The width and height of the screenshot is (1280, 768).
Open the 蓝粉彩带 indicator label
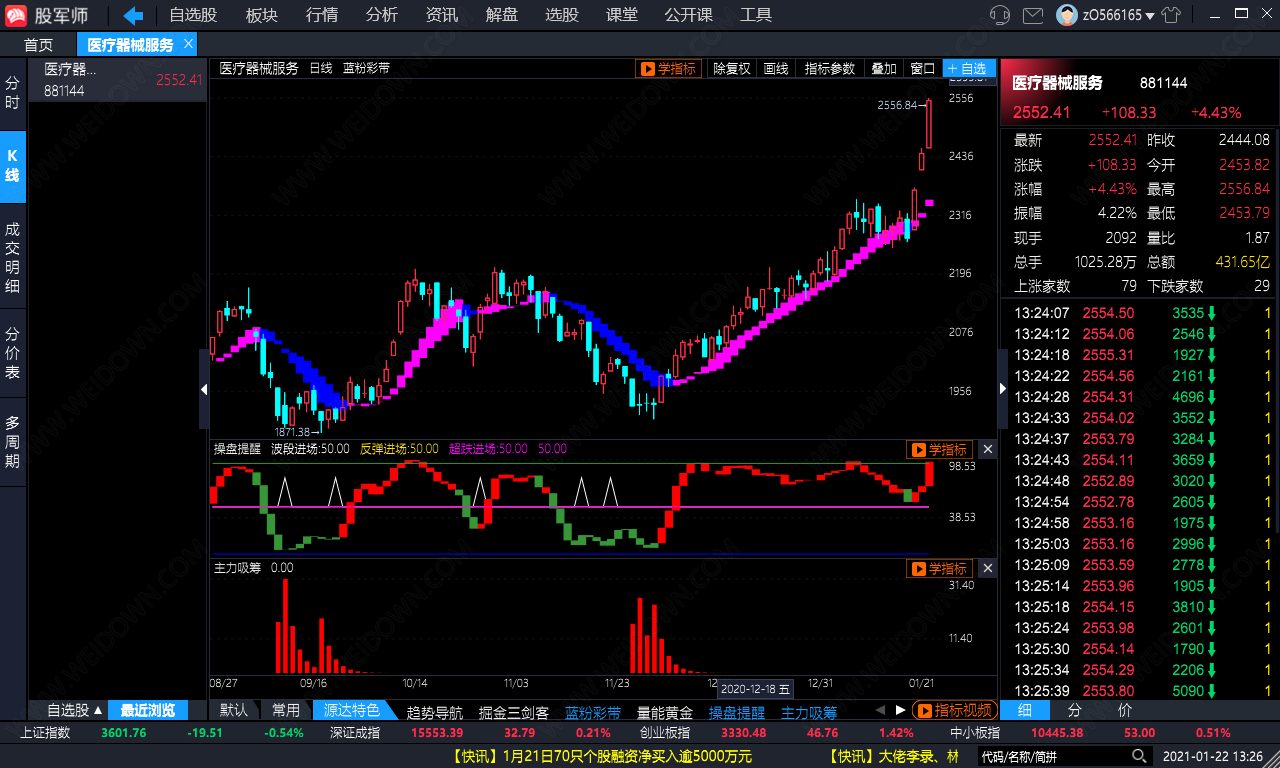pos(366,69)
